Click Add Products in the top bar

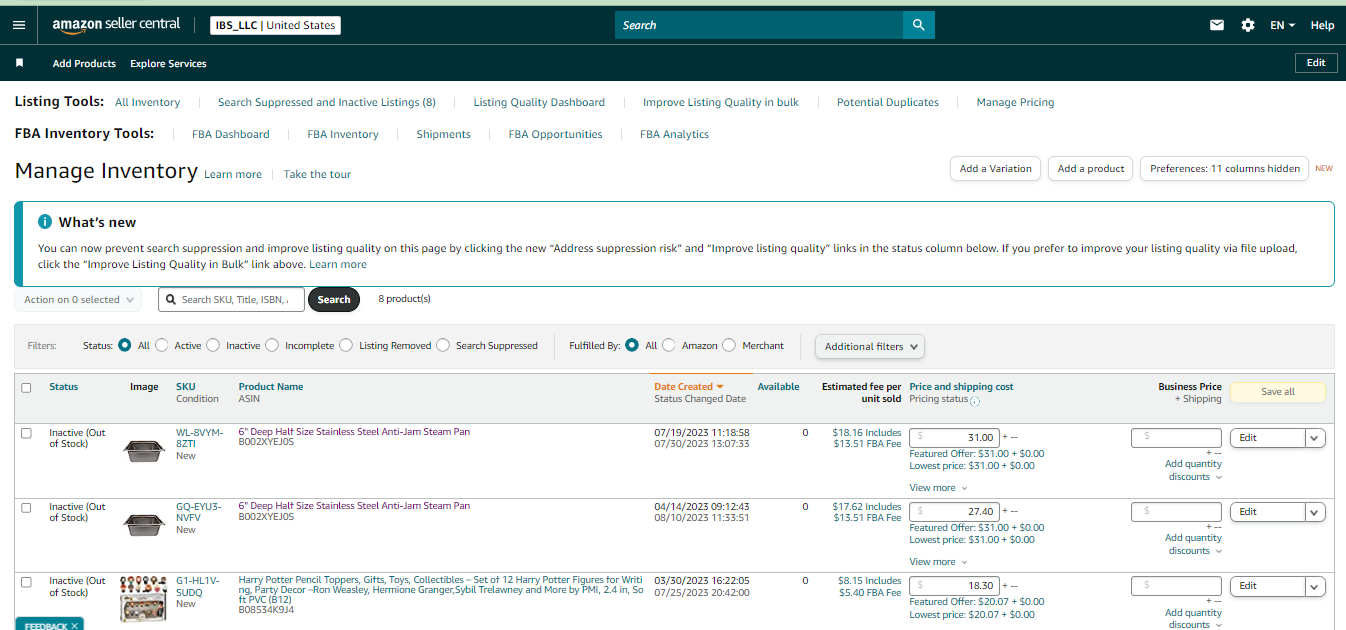(x=84, y=63)
